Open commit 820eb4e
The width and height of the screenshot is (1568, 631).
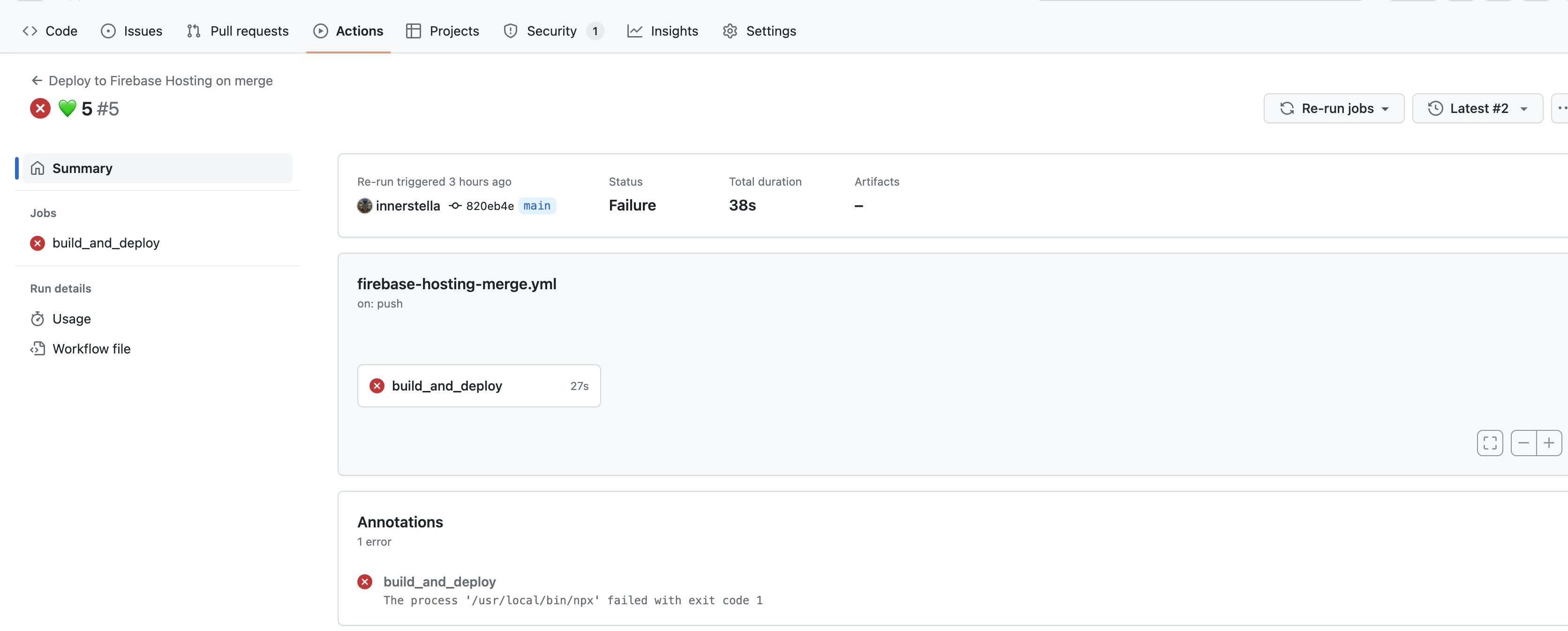point(490,206)
